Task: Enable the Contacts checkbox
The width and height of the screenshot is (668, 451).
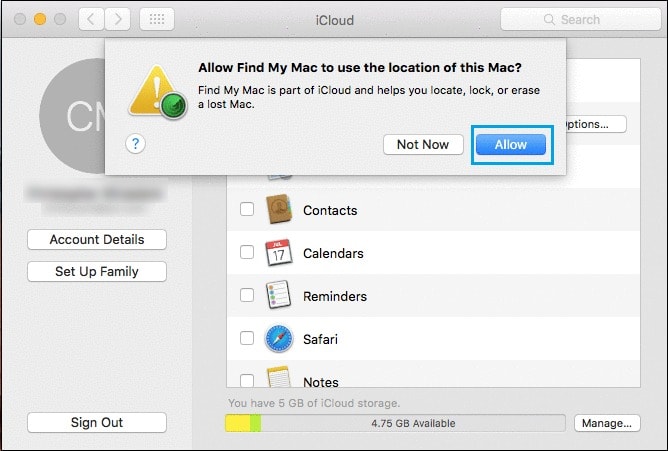Action: tap(247, 210)
